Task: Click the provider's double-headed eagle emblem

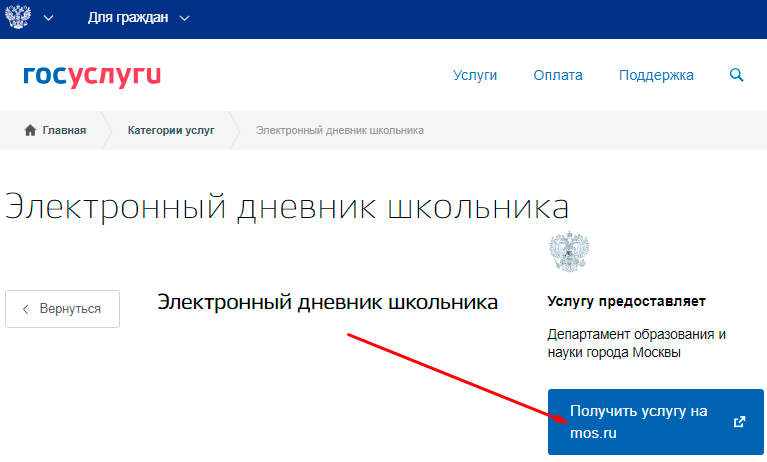Action: (x=569, y=251)
